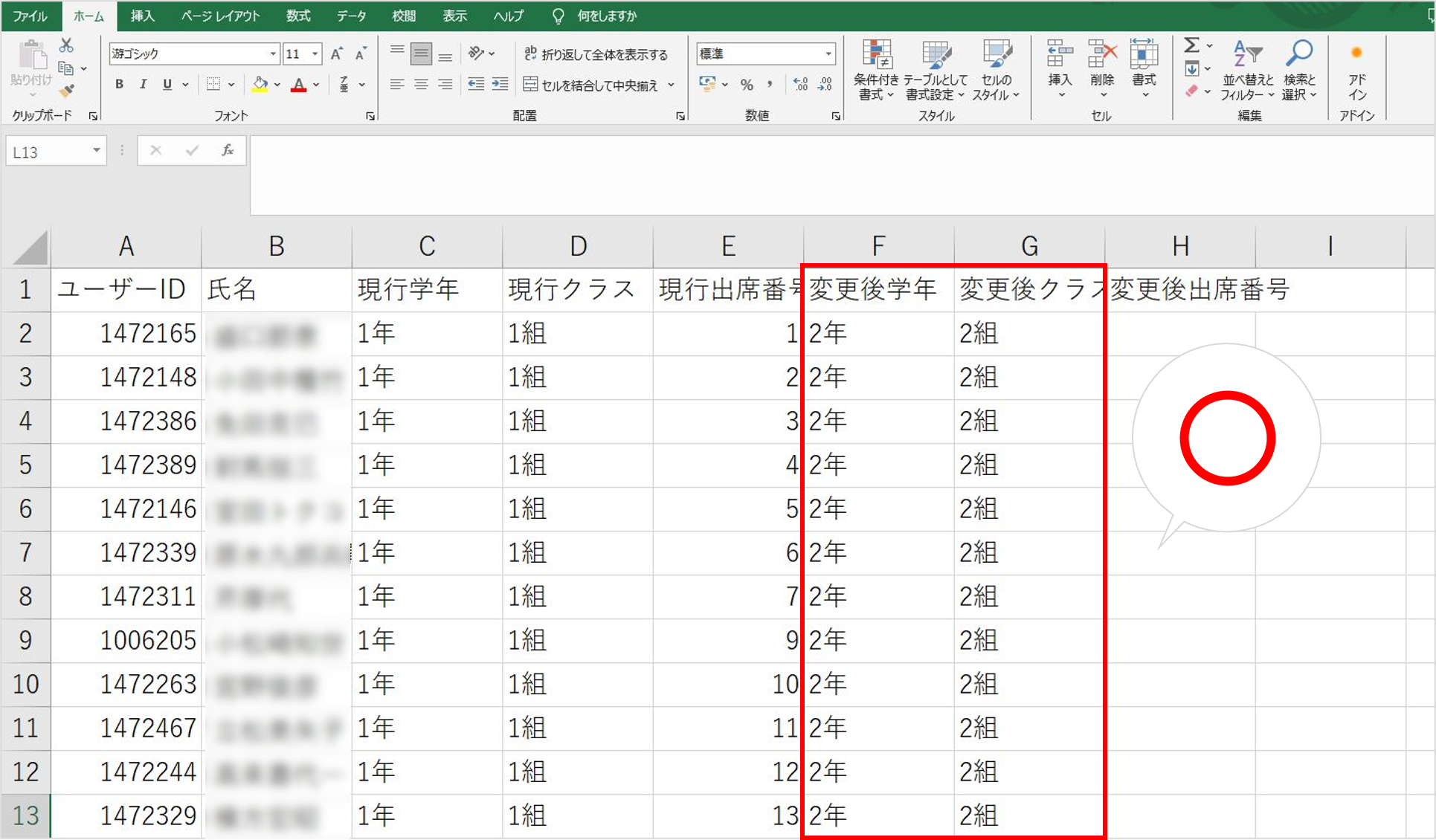Open the number format dropdown

tap(828, 54)
